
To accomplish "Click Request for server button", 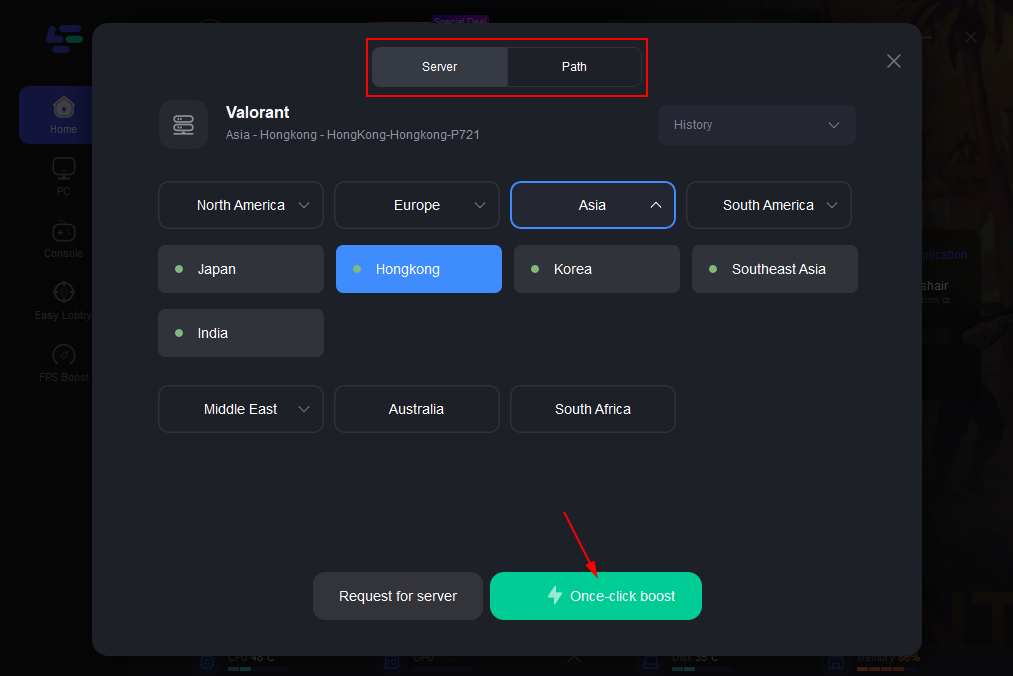I will tap(398, 596).
